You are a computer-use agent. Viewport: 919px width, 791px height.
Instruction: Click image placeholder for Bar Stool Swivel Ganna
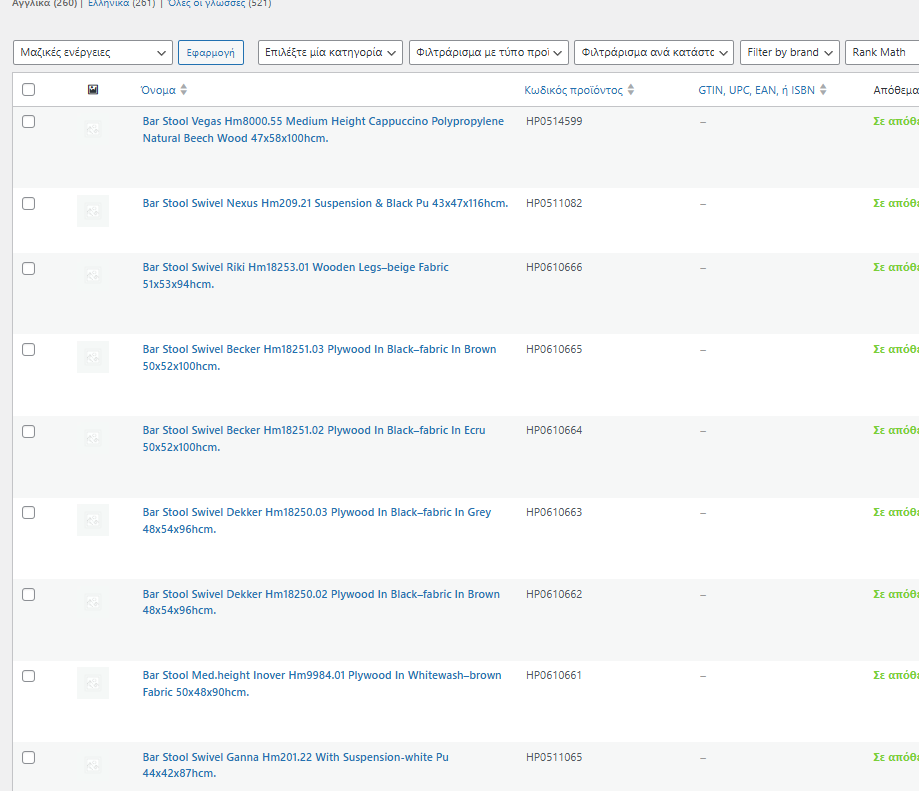pos(93,765)
